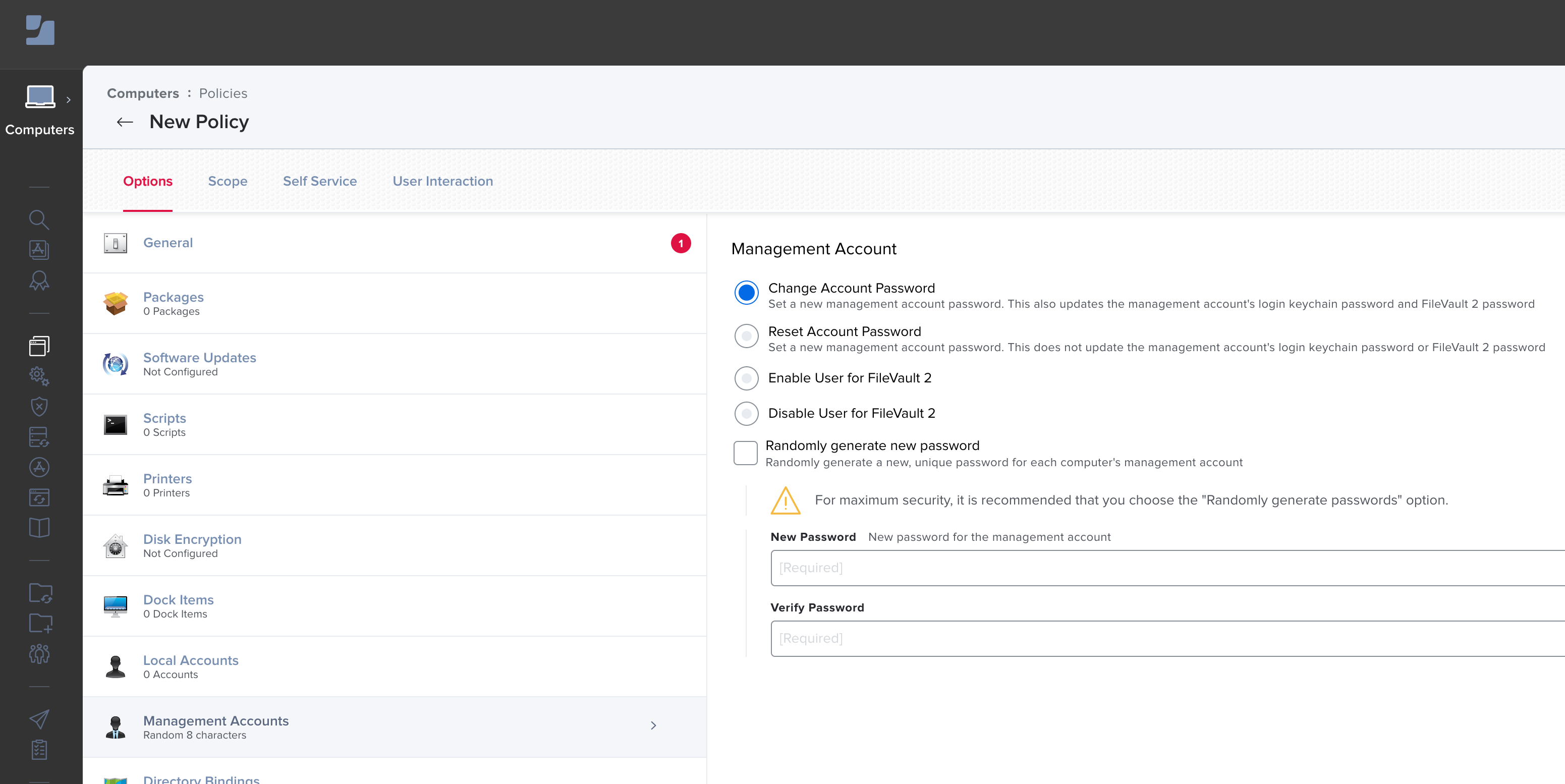Open the sidebar App Store circle icon

[39, 467]
